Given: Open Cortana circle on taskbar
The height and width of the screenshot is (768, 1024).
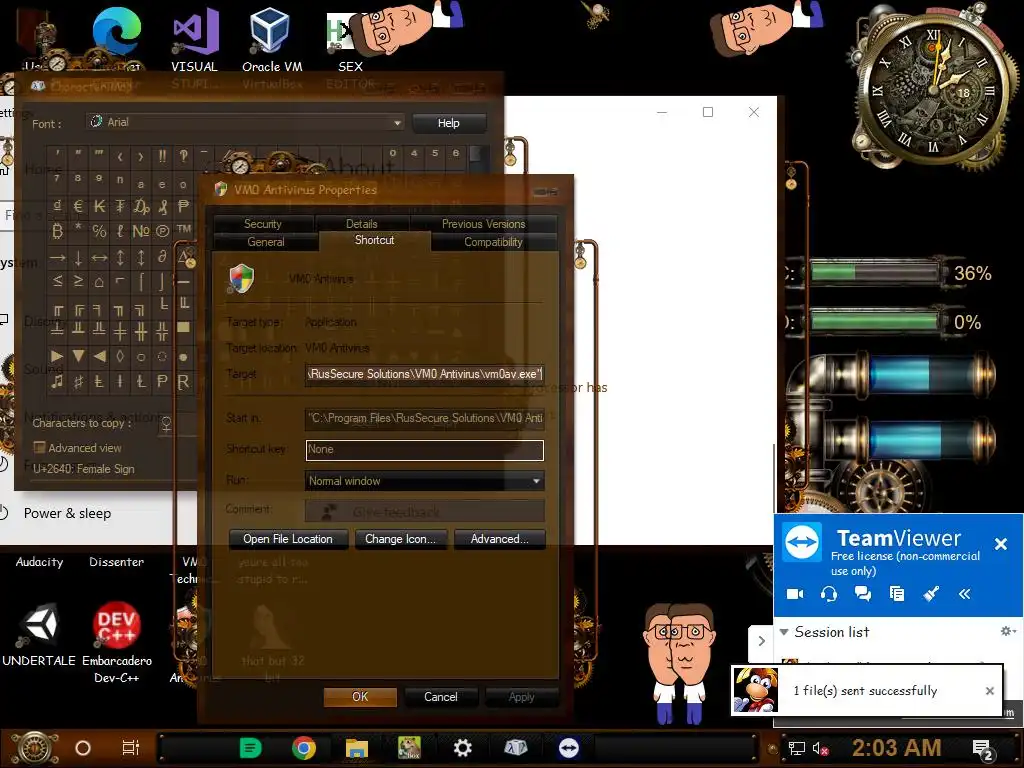Looking at the screenshot, I should [x=83, y=748].
